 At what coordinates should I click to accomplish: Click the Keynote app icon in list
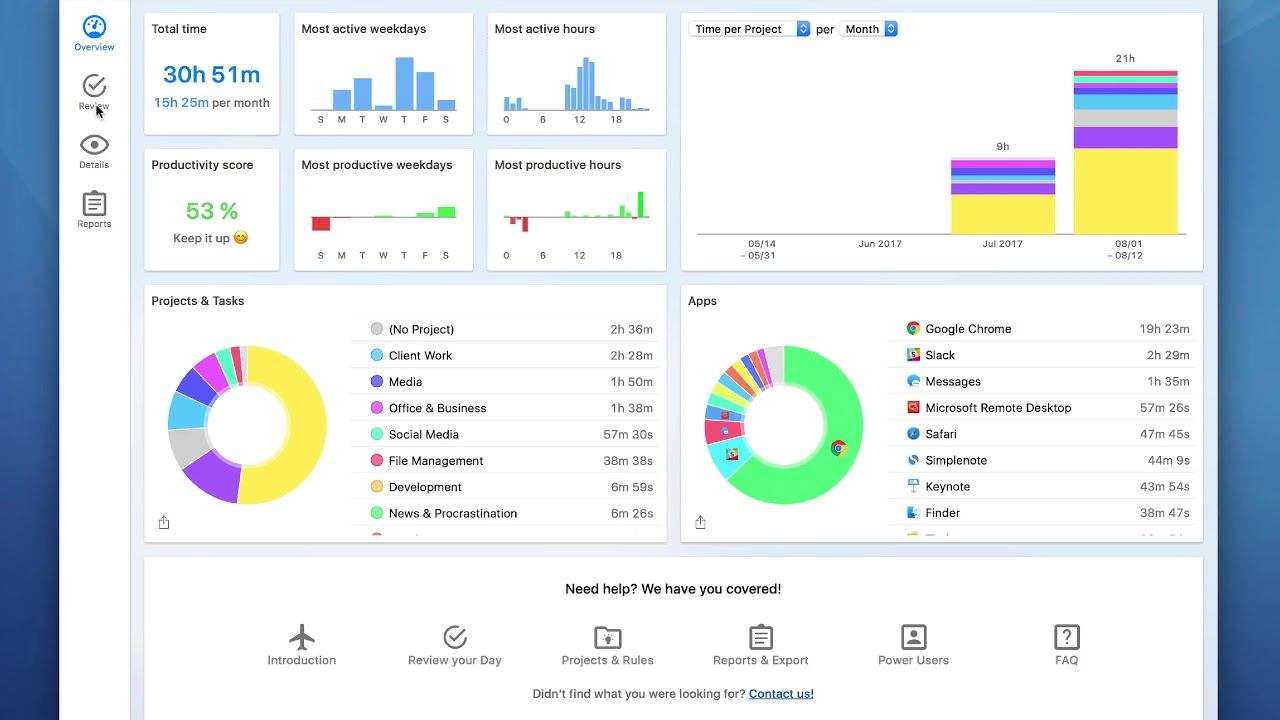click(913, 486)
